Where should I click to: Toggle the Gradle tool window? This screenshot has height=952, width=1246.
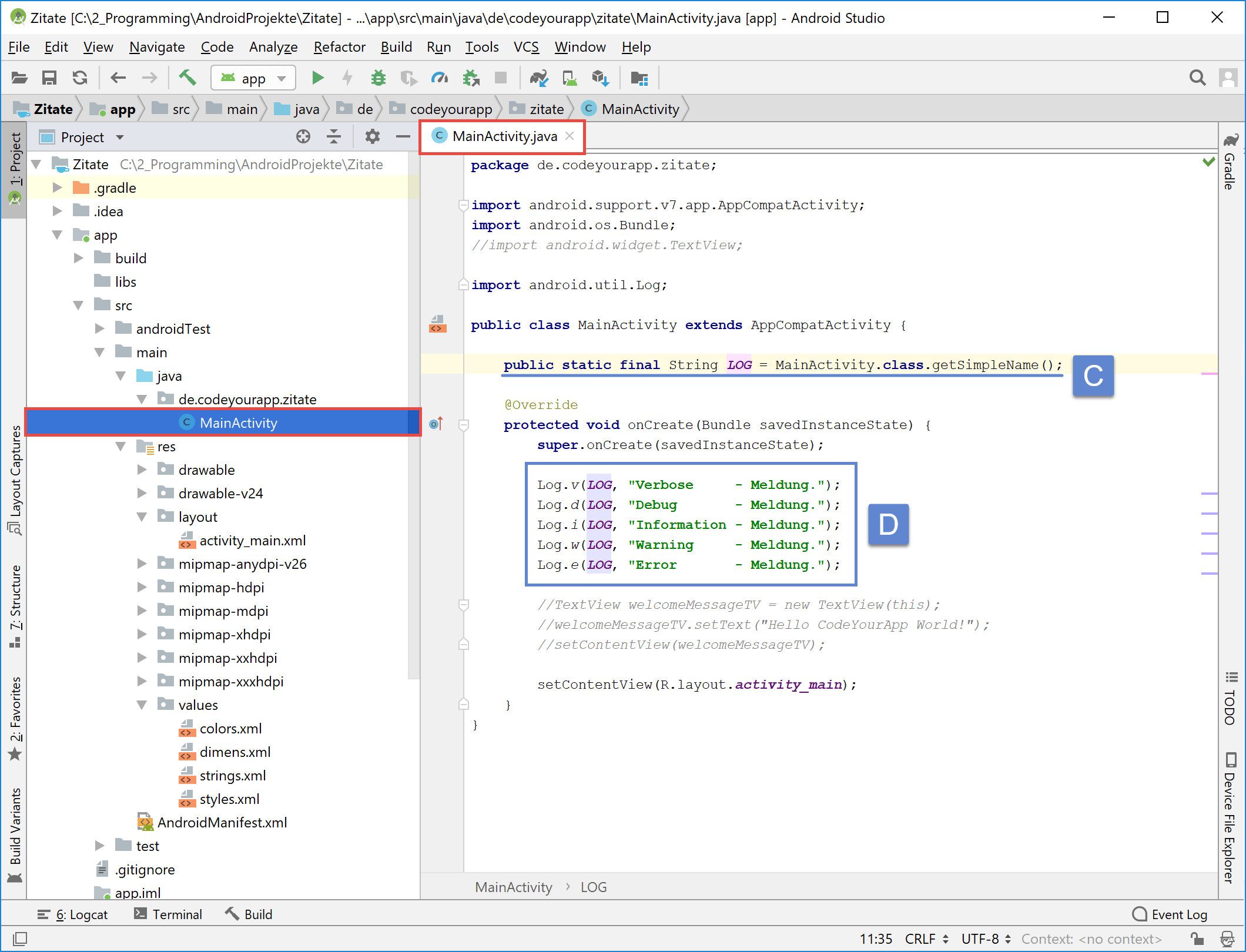tap(1231, 162)
